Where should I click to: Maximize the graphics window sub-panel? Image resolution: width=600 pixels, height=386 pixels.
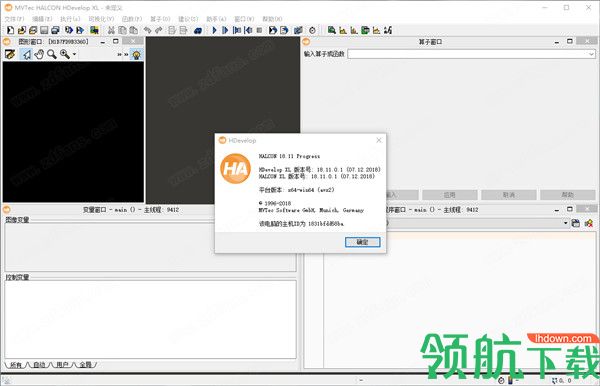point(116,41)
